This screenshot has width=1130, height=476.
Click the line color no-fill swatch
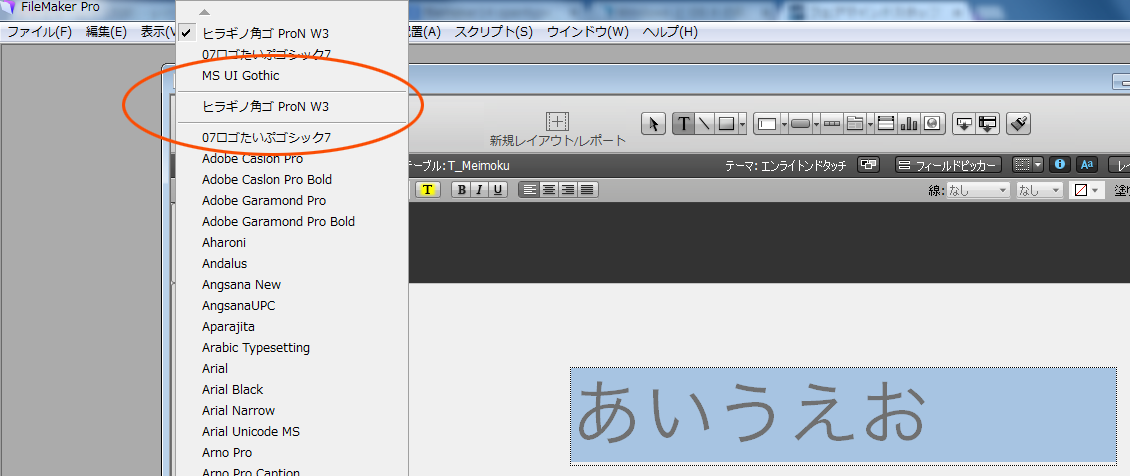point(1081,191)
